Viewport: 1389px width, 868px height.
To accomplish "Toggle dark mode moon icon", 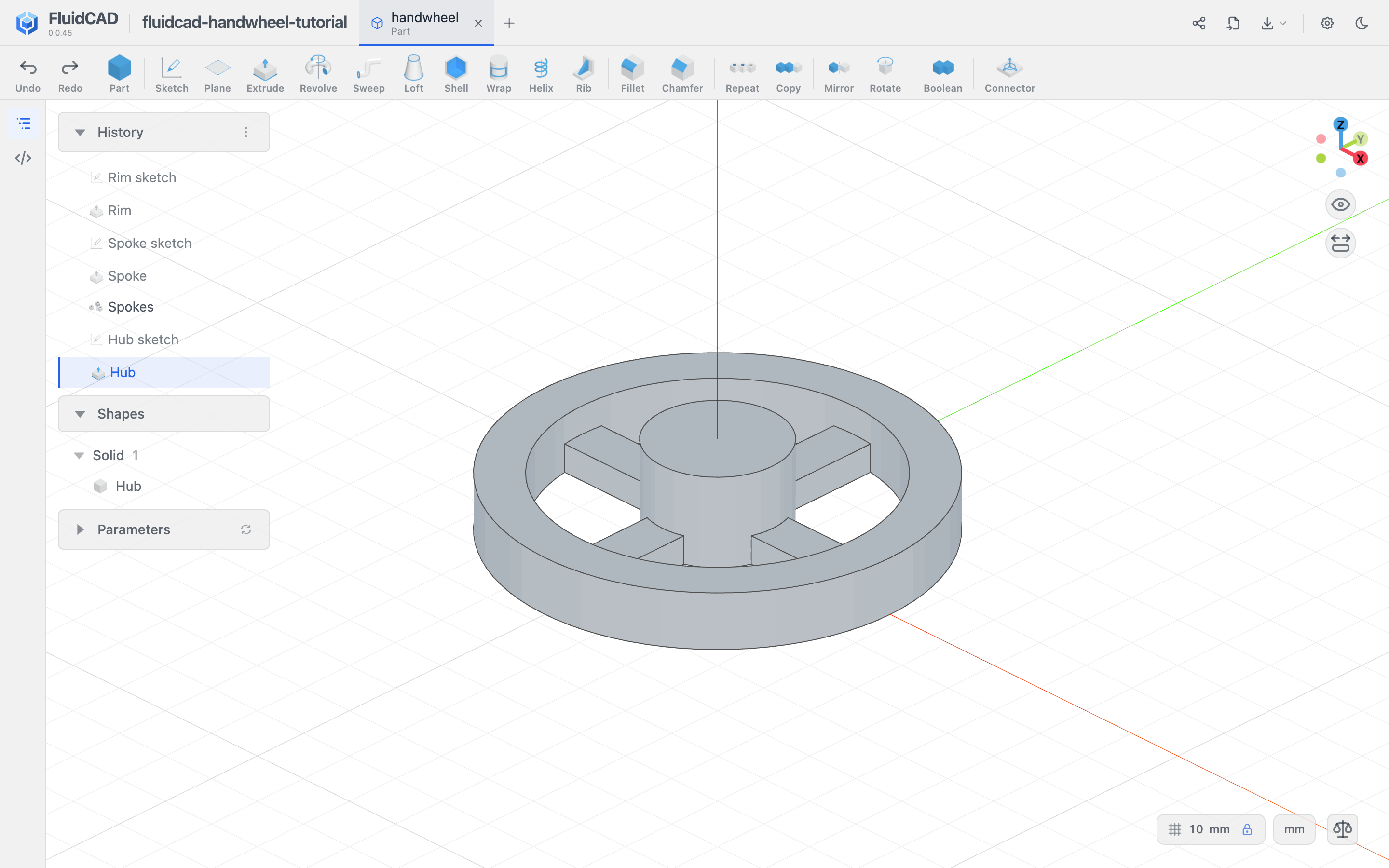I will click(x=1362, y=23).
